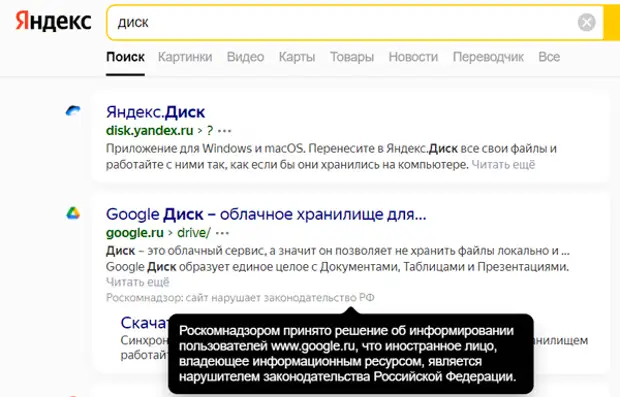Click Яндекс.Диск description mentioning Windows и macOS

pyautogui.click(x=331, y=157)
